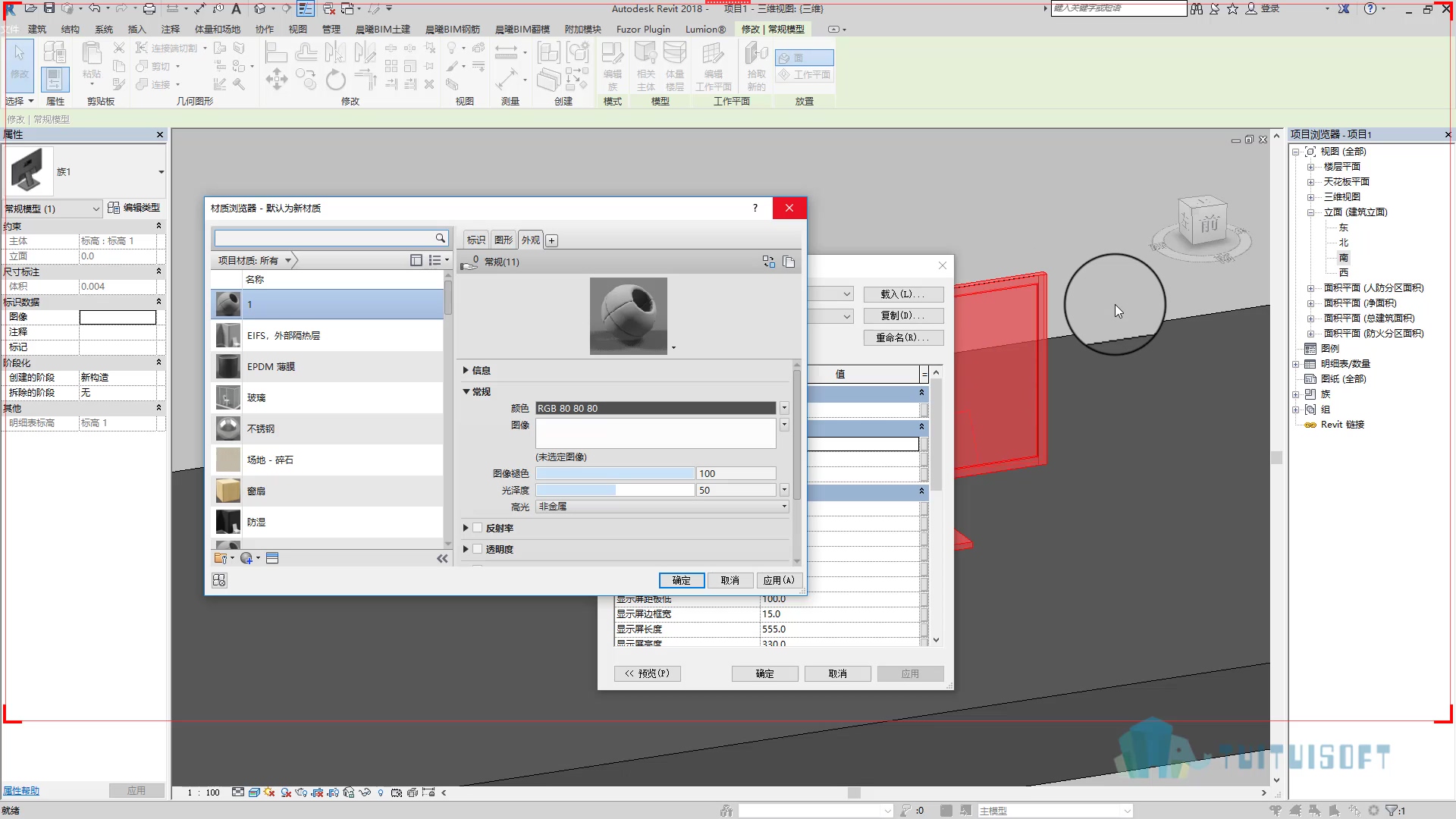Open the asset browser icon
Screen dimensions: 1456x819
point(272,558)
